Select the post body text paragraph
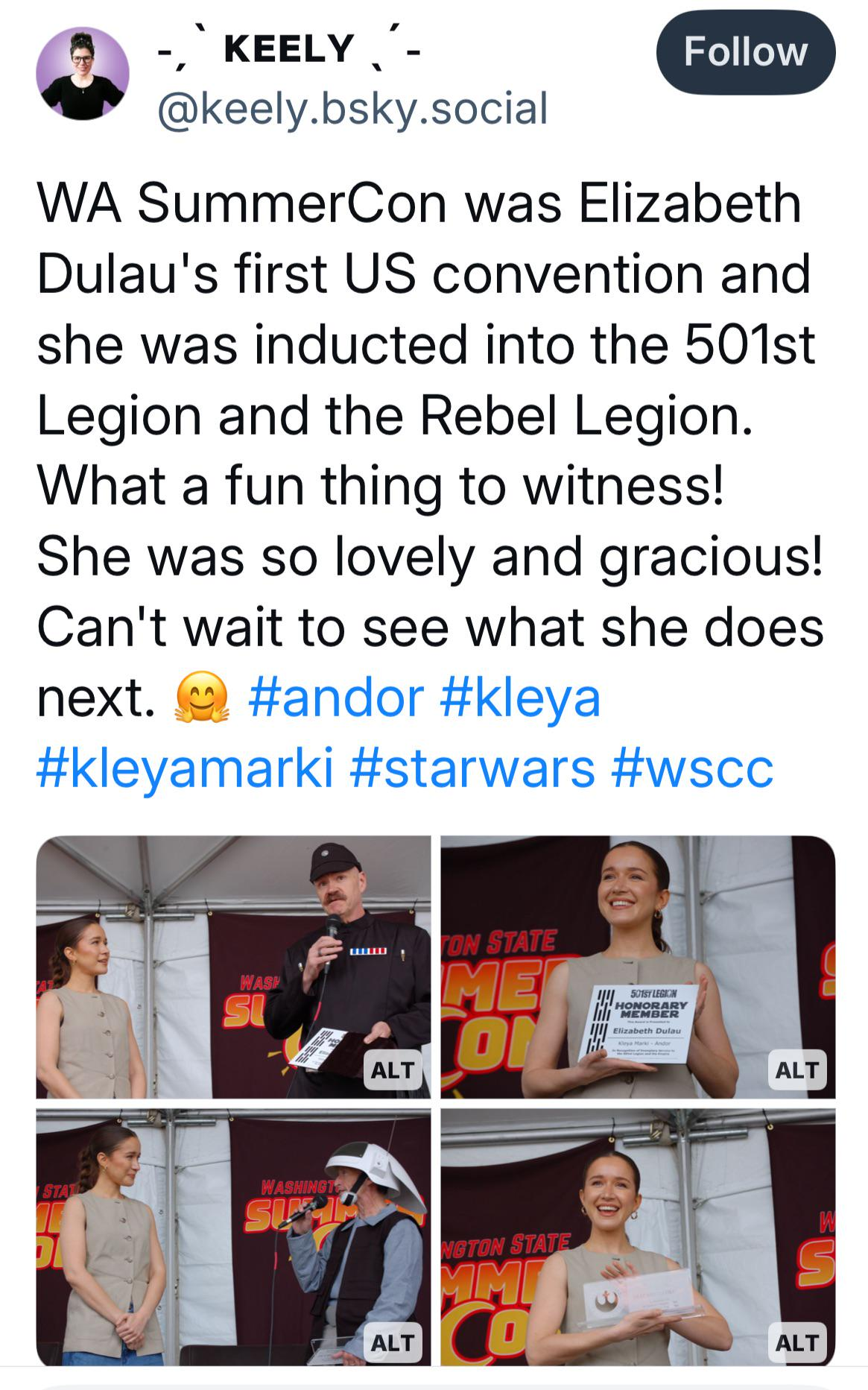This screenshot has width=868, height=1390. [x=431, y=486]
